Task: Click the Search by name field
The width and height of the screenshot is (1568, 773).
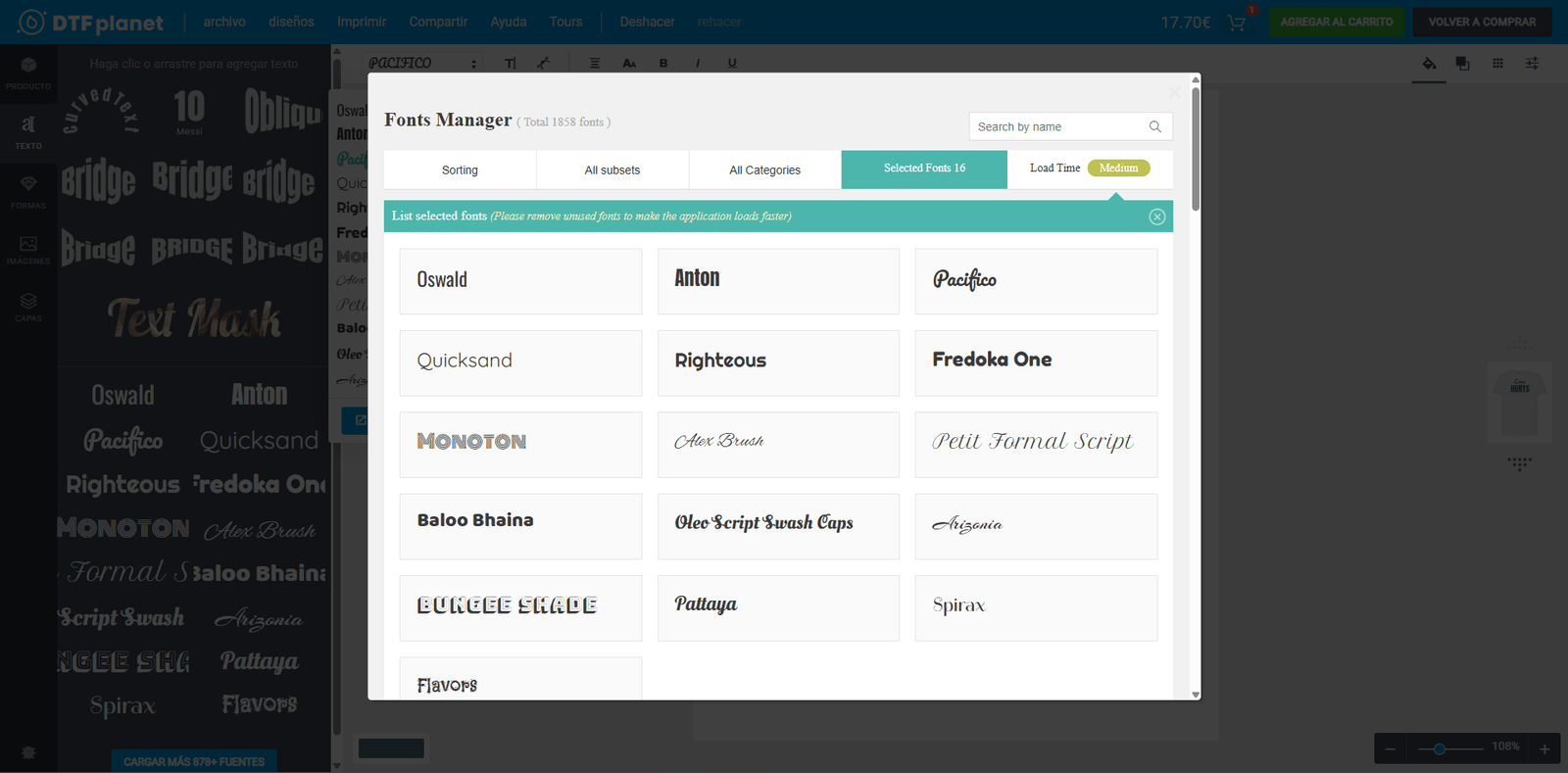Action: 1056,126
